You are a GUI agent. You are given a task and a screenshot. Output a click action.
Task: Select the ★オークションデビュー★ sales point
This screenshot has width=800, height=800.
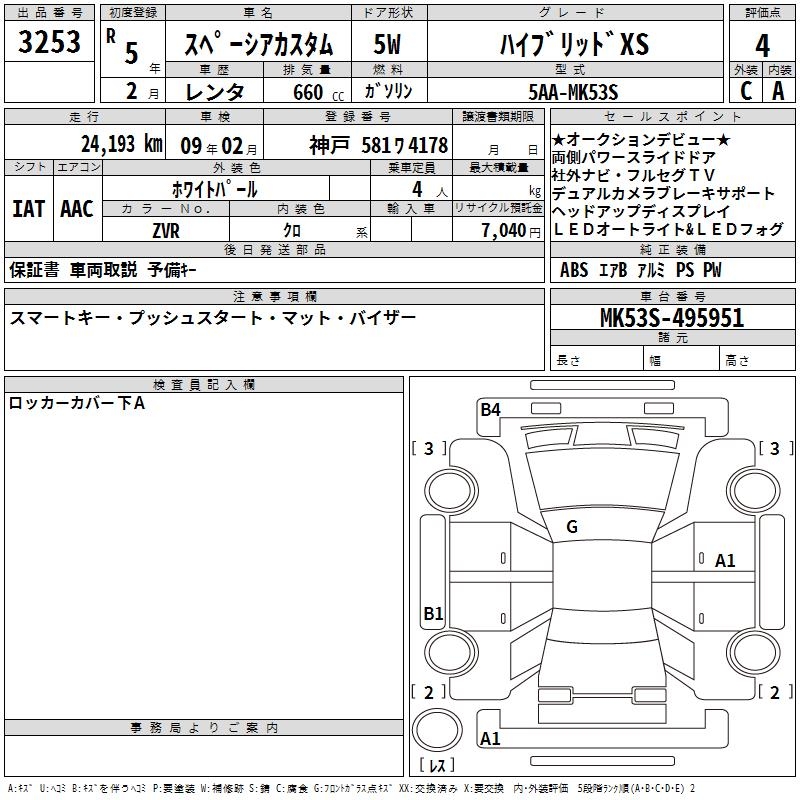pos(641,139)
